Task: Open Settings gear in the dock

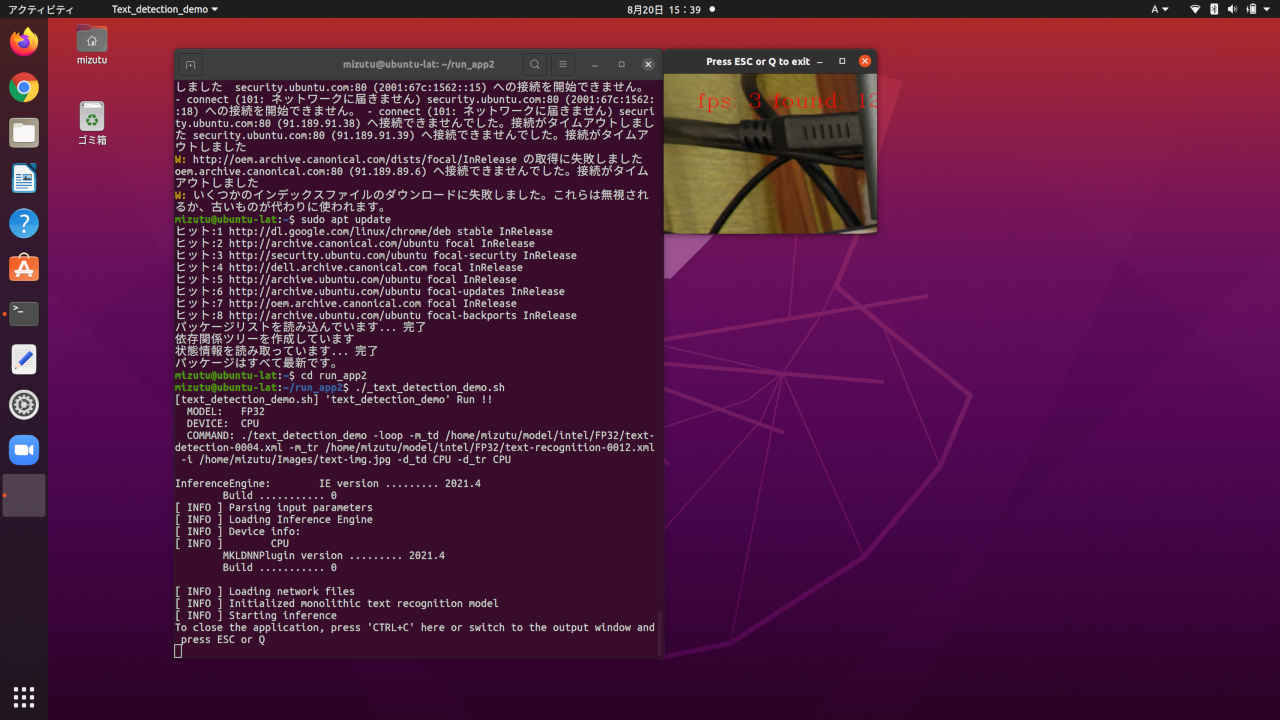Action: [x=24, y=405]
